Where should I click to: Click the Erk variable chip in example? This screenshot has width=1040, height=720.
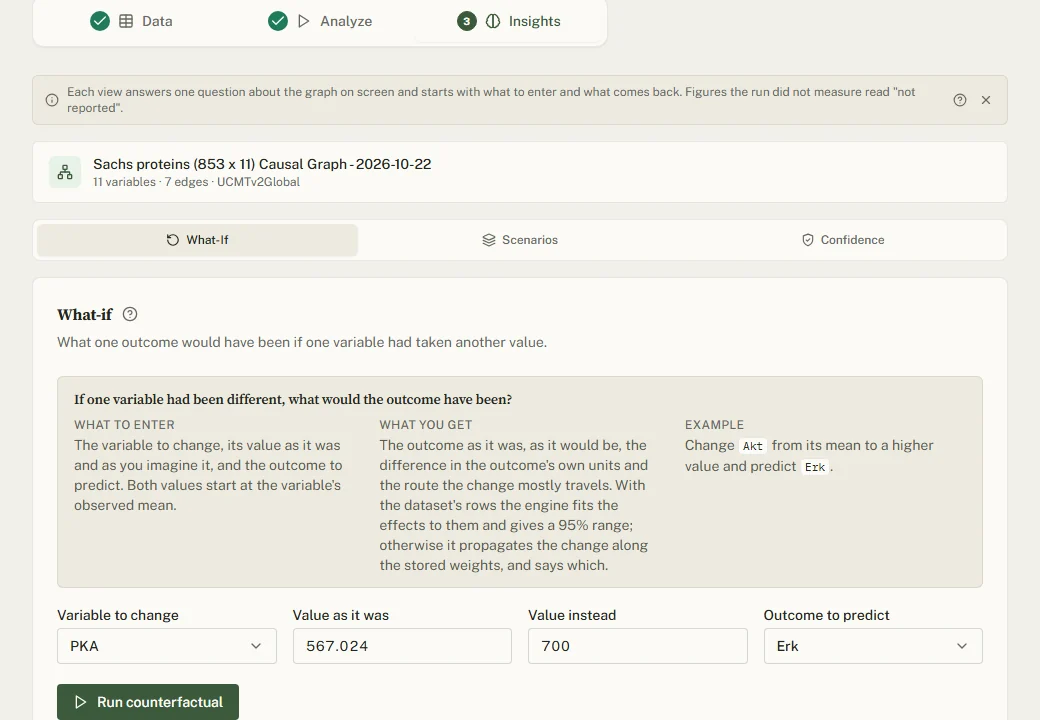click(814, 467)
